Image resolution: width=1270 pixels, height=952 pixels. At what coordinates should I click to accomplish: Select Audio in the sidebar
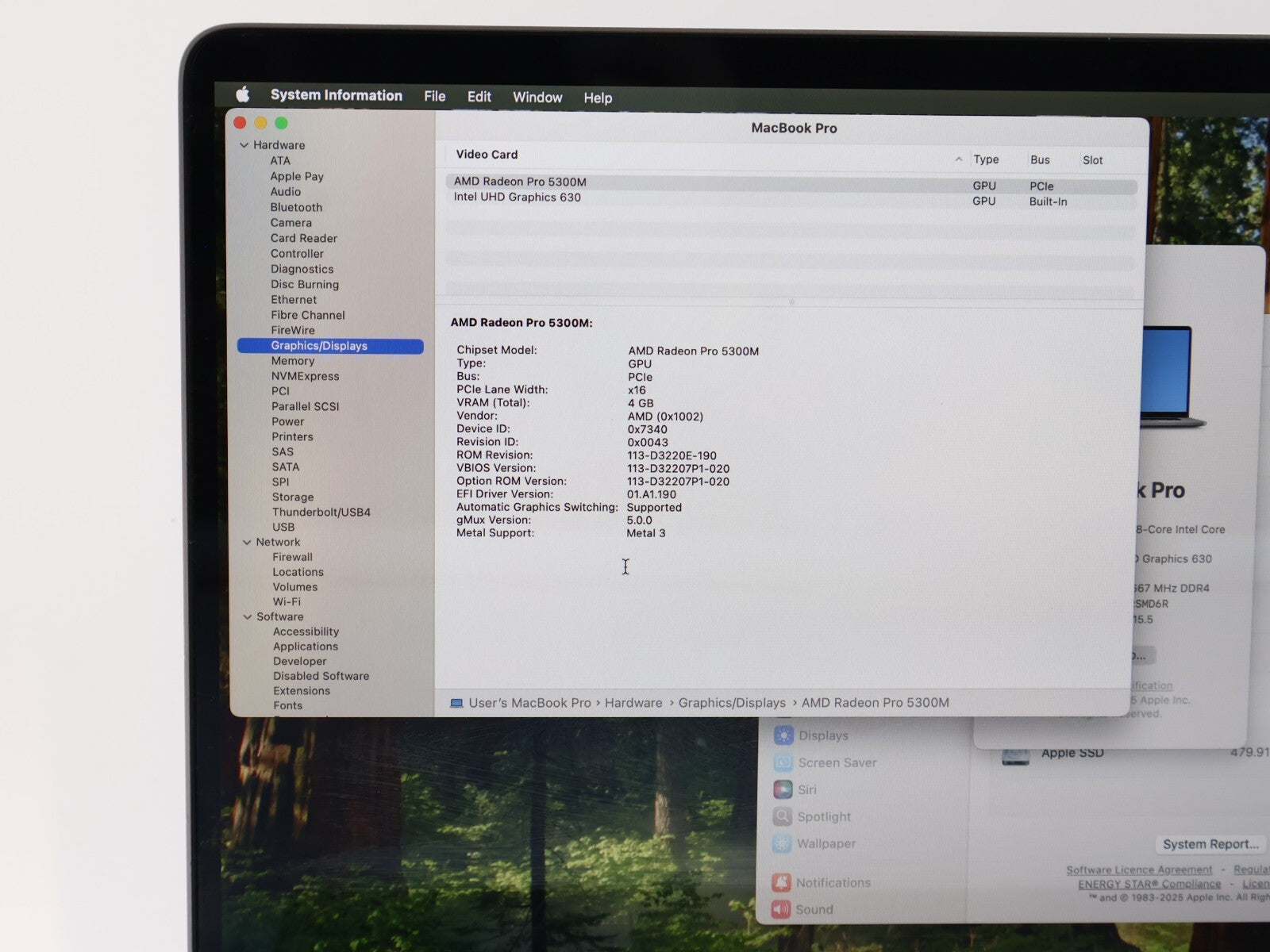(286, 192)
